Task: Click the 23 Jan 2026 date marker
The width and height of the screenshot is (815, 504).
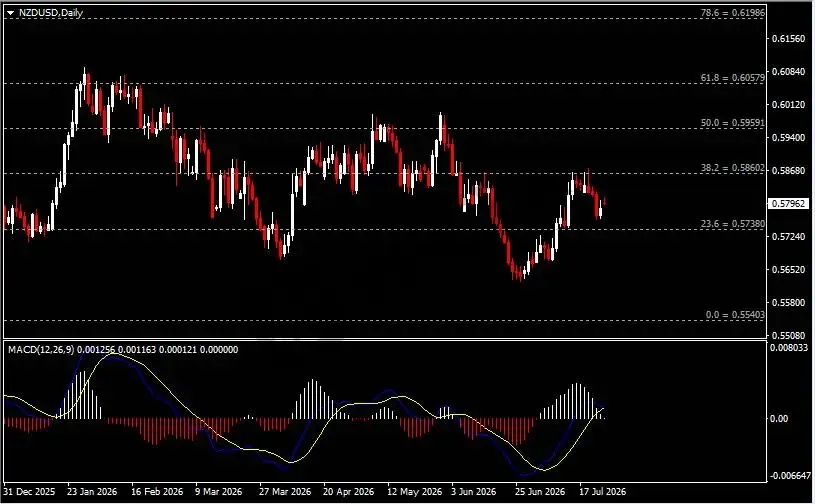Action: (92, 491)
